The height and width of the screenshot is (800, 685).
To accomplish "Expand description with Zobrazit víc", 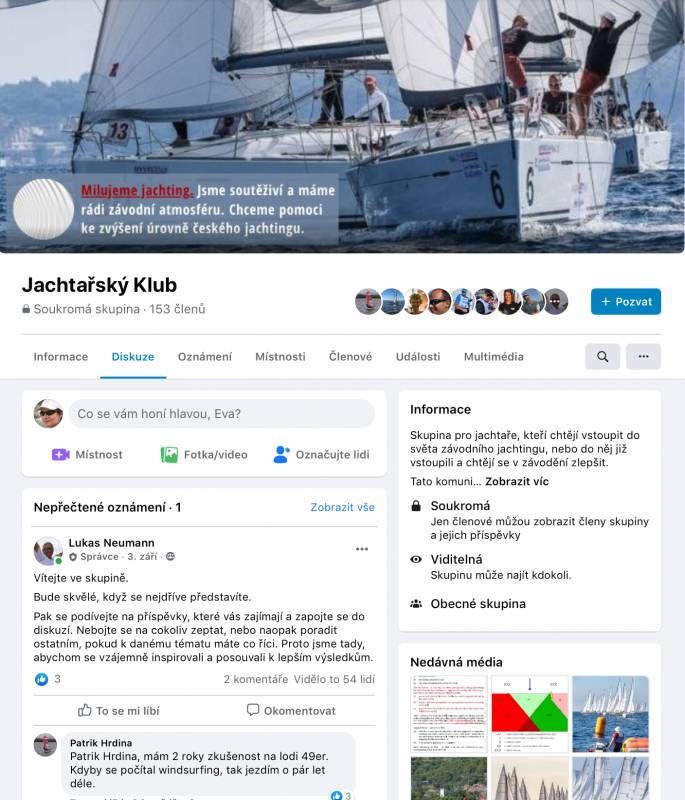I will pos(517,482).
